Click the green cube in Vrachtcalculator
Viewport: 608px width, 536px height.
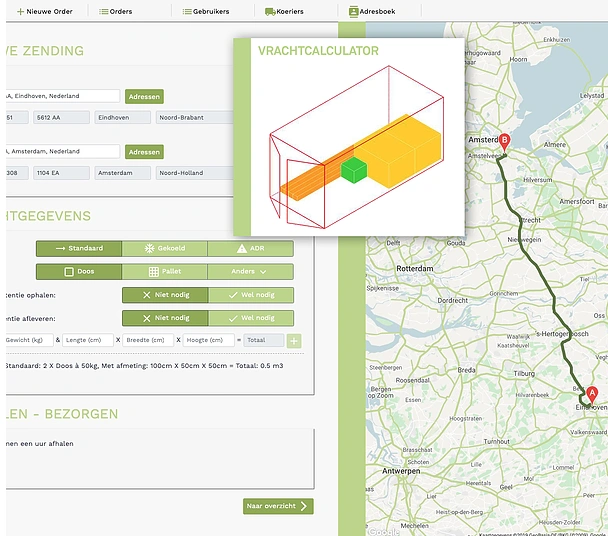pos(354,170)
